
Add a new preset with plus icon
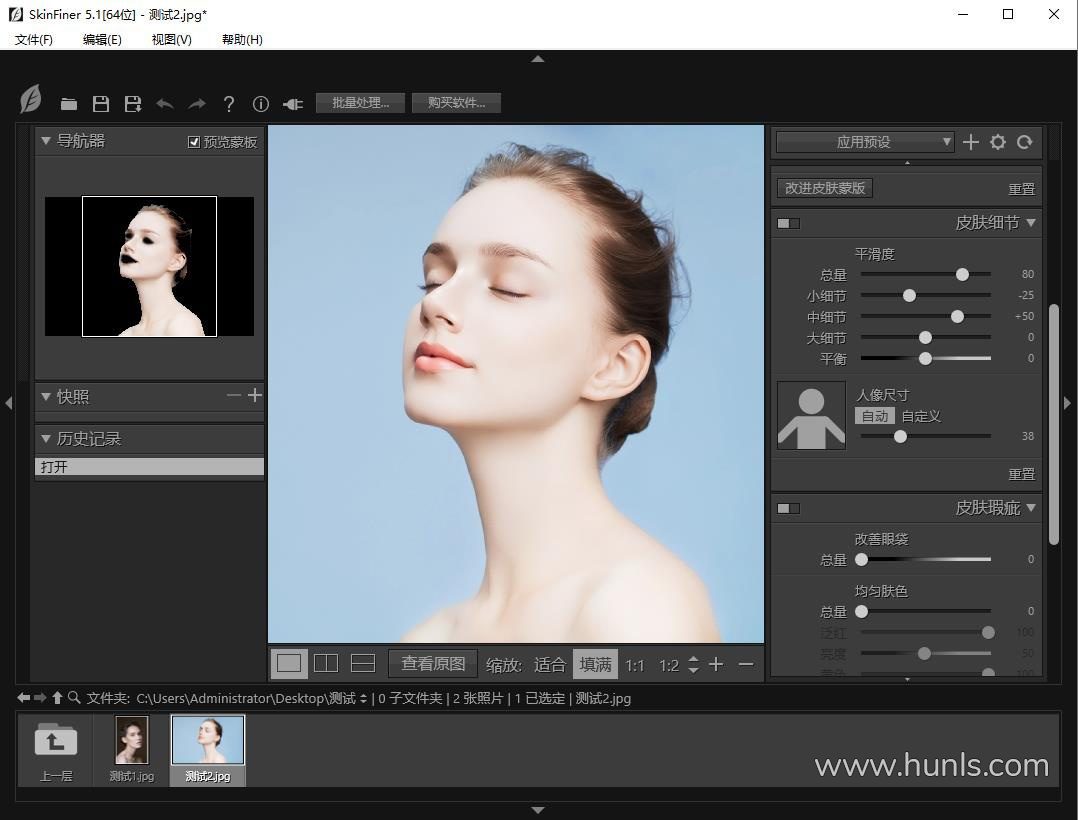tap(970, 142)
